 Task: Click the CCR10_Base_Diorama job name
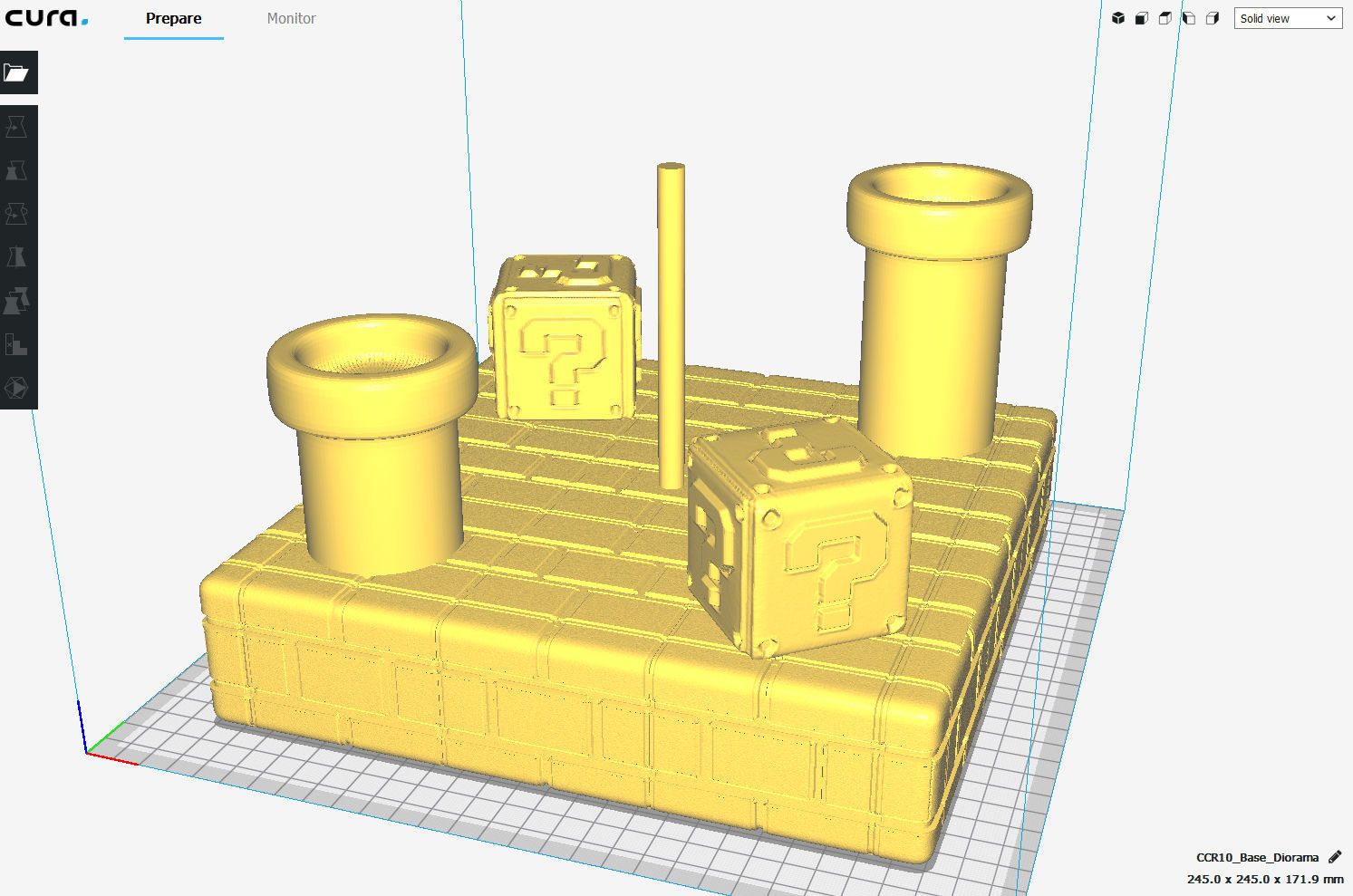[x=1257, y=857]
